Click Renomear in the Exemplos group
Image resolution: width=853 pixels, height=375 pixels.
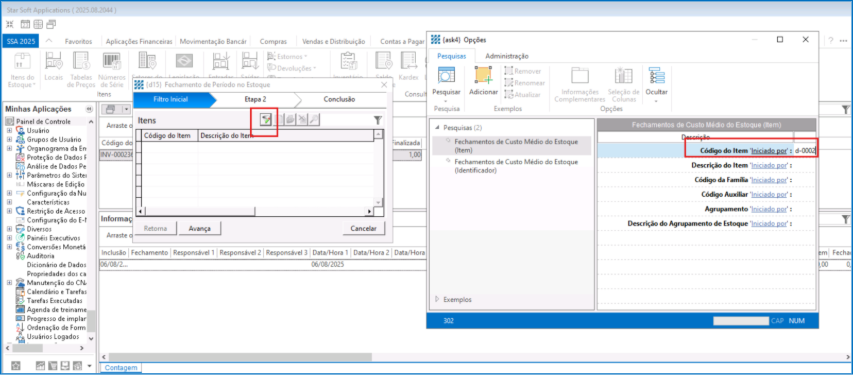coord(523,83)
